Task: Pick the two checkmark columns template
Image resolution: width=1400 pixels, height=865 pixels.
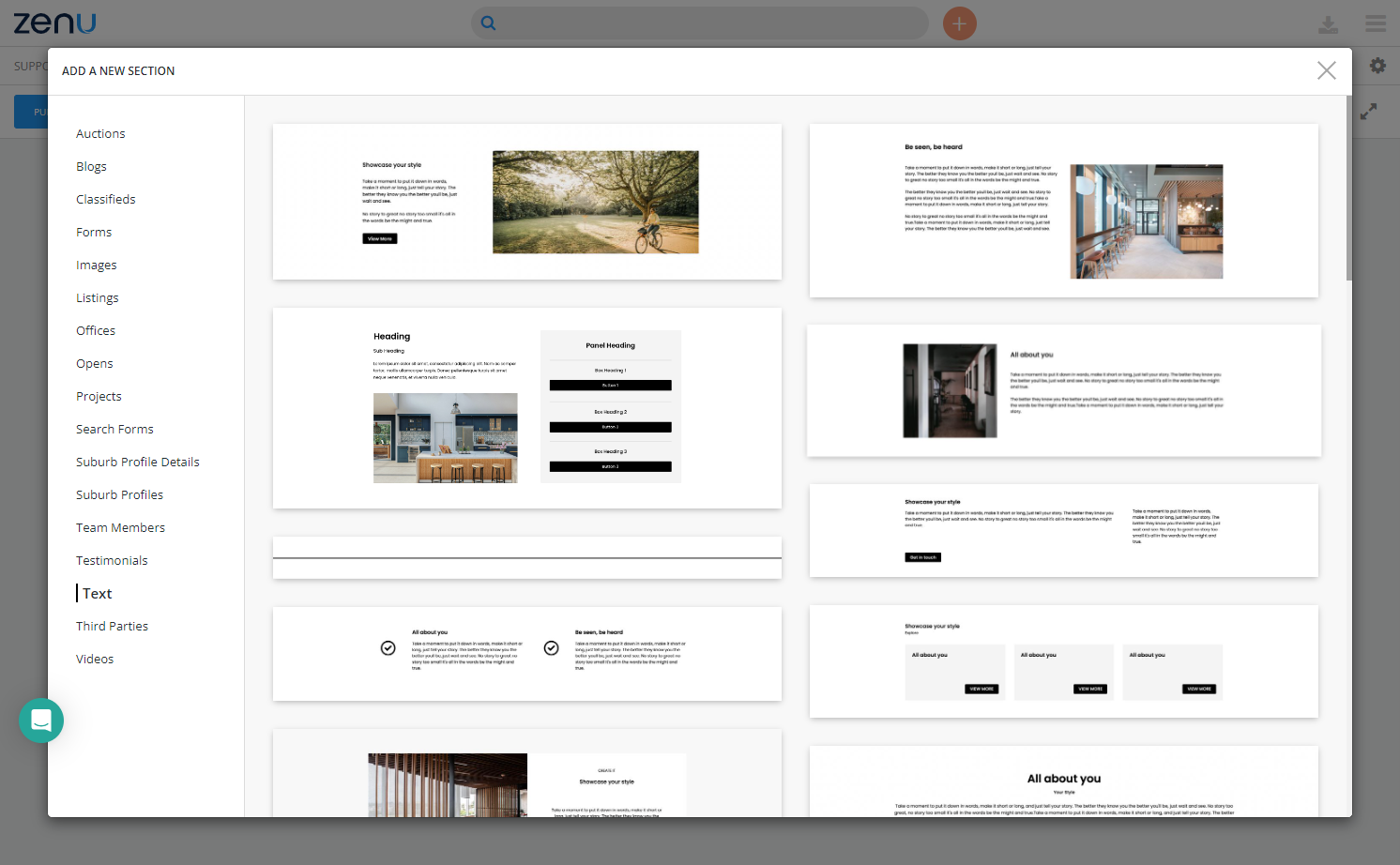Action: point(527,654)
